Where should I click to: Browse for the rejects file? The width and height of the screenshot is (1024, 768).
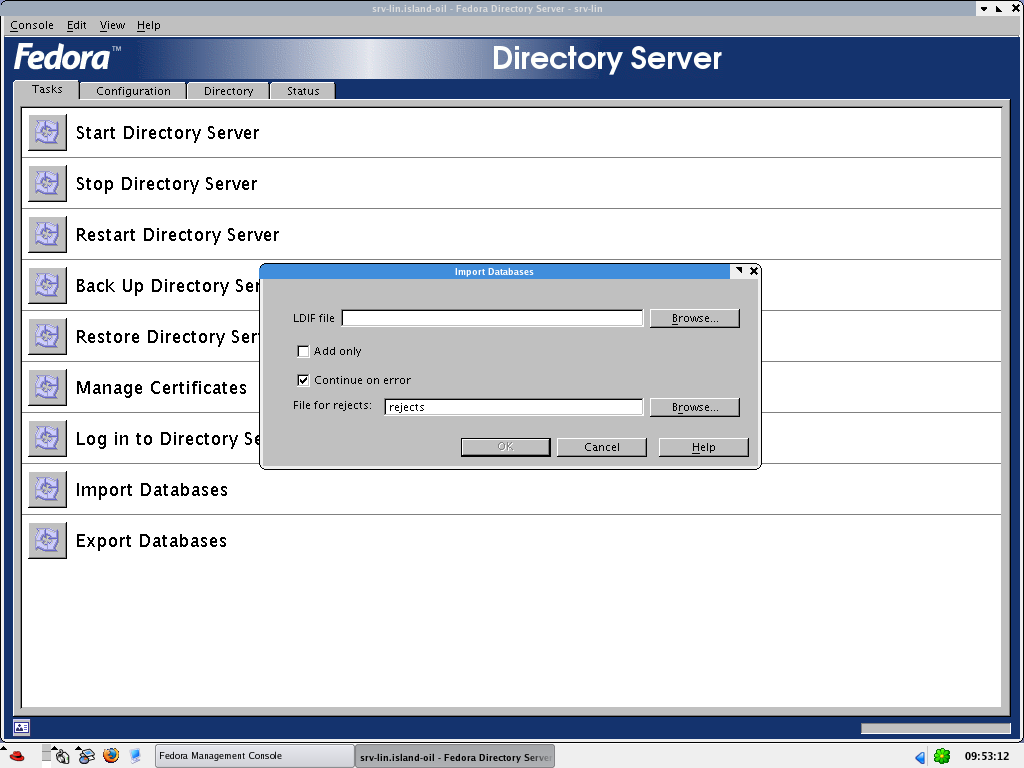(x=695, y=407)
